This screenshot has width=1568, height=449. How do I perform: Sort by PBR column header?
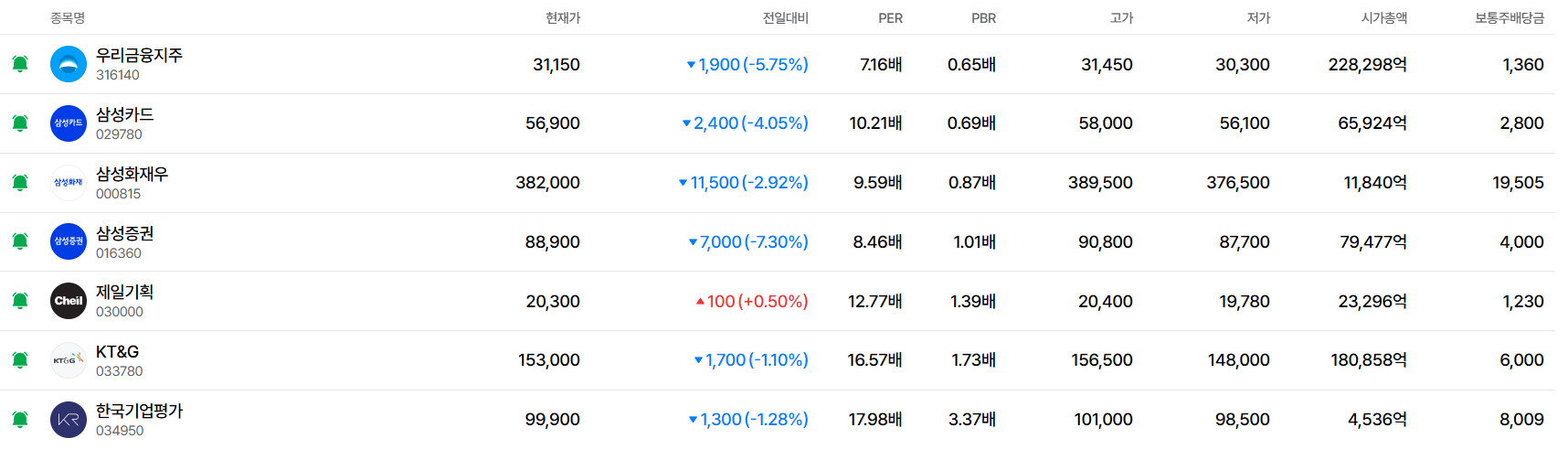pos(983,18)
